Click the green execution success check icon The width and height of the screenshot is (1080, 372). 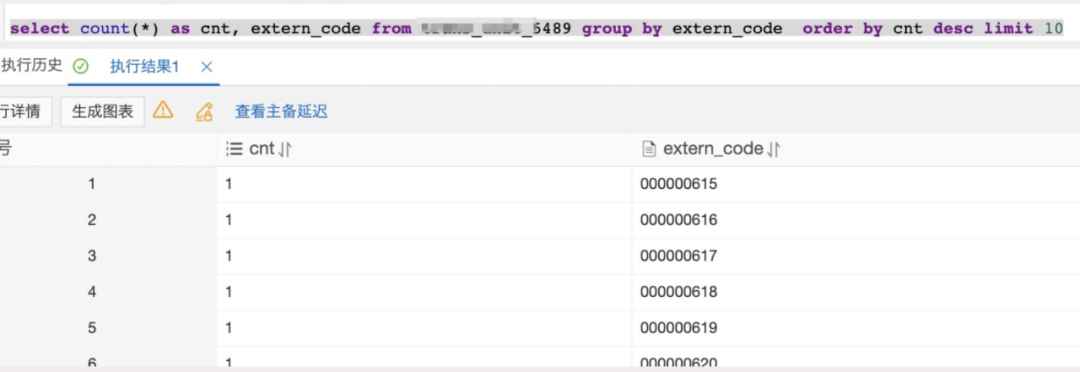pyautogui.click(x=81, y=66)
